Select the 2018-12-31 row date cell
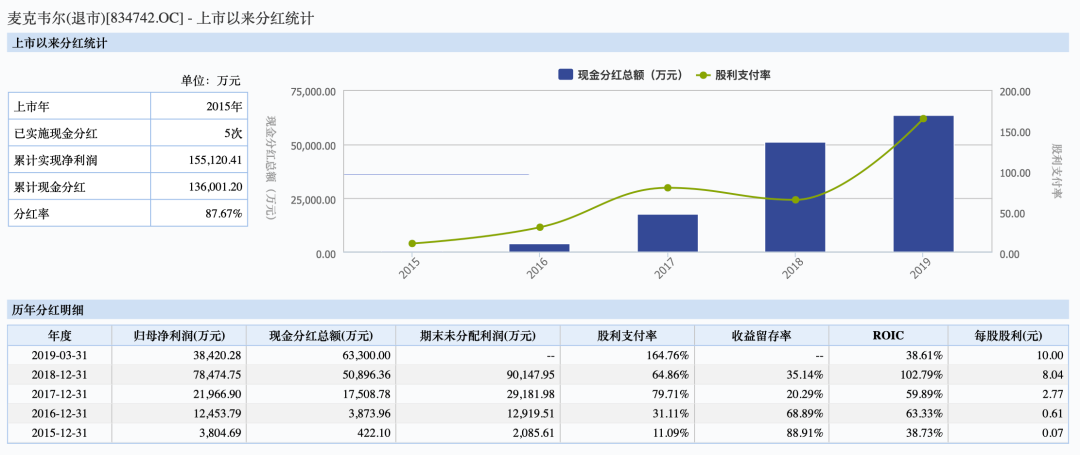Image resolution: width=1080 pixels, height=455 pixels. [x=60, y=374]
